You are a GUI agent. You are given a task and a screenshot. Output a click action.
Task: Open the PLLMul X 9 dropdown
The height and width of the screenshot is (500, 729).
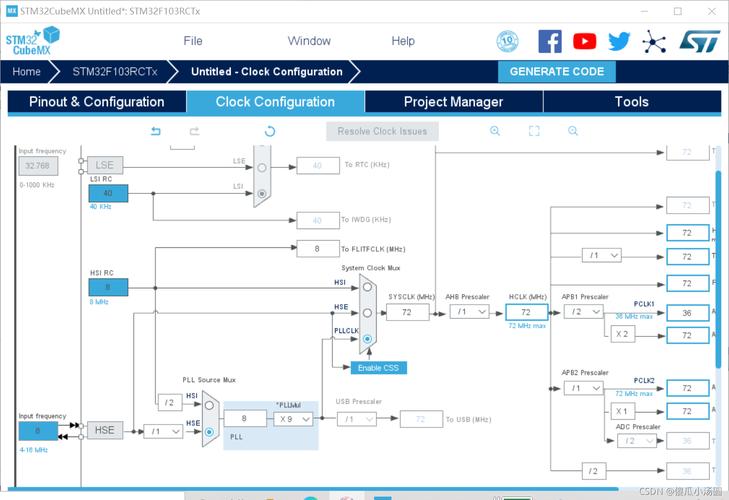(x=293, y=419)
